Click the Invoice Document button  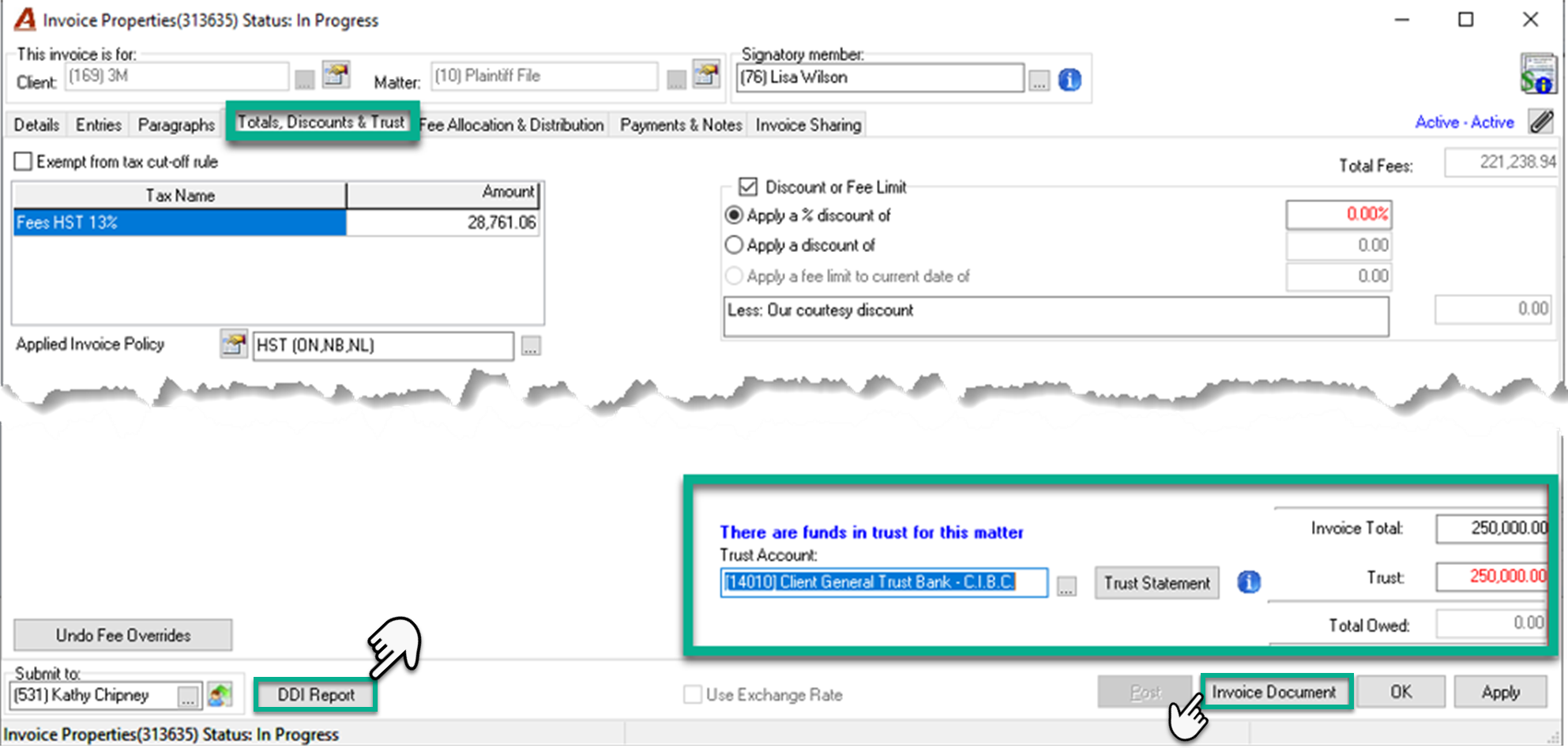[1274, 692]
